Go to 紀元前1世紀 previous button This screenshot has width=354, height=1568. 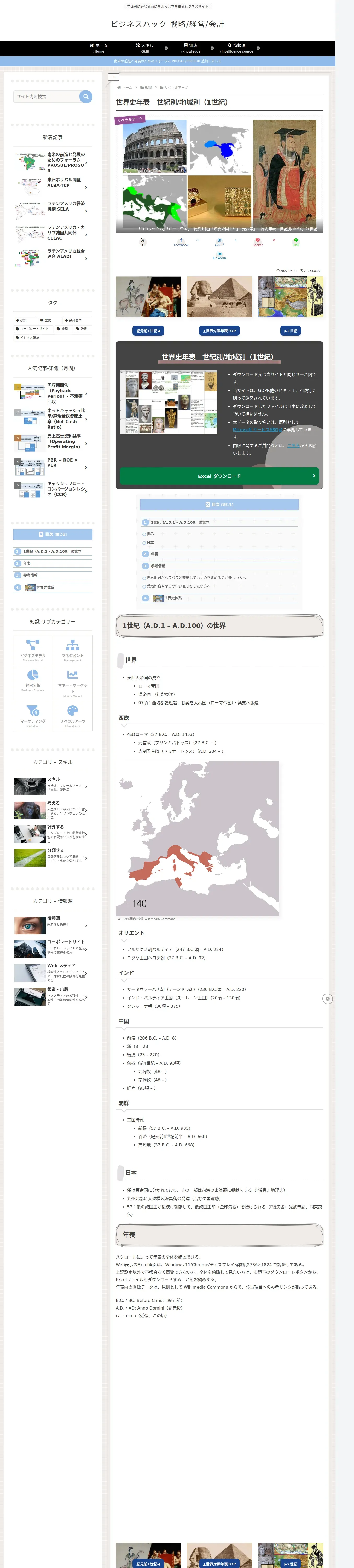148,331
